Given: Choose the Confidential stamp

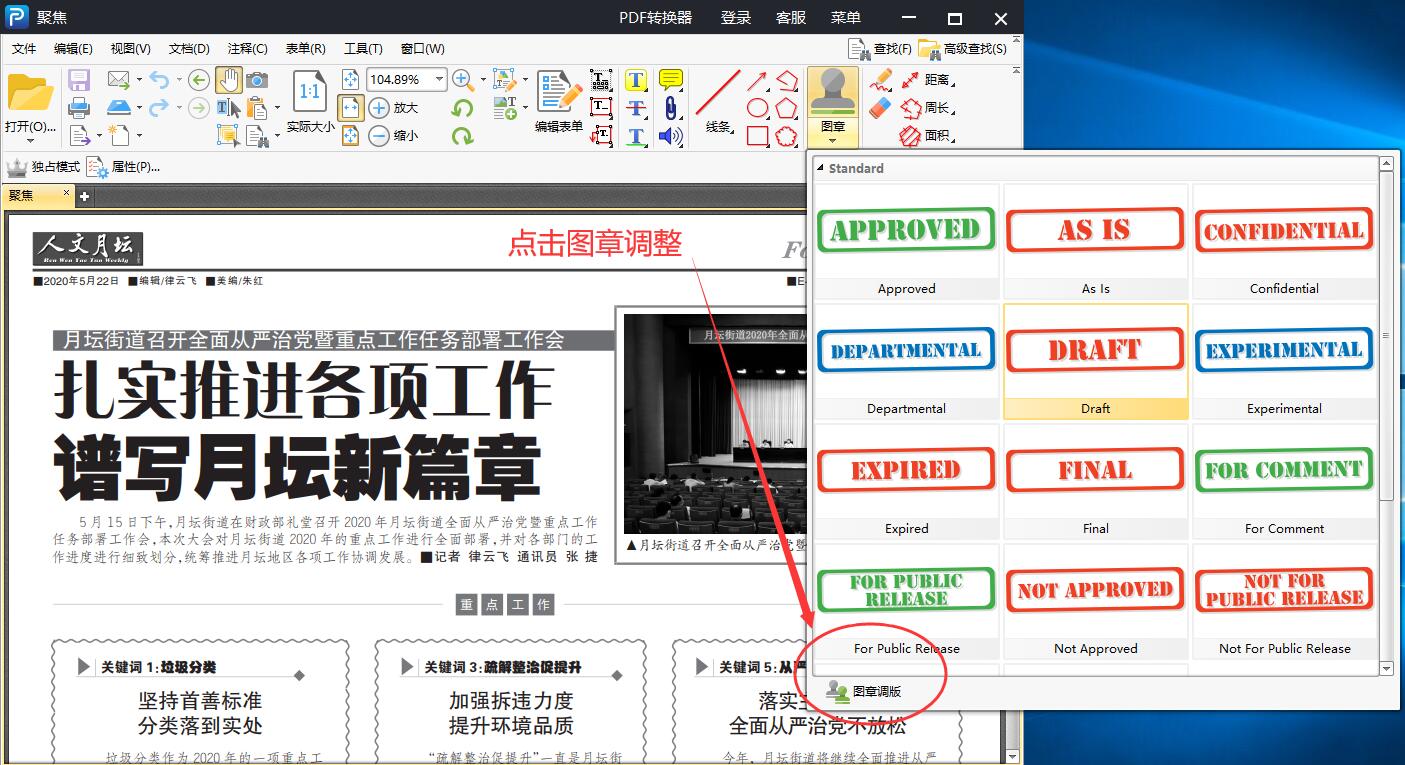Looking at the screenshot, I should point(1284,241).
